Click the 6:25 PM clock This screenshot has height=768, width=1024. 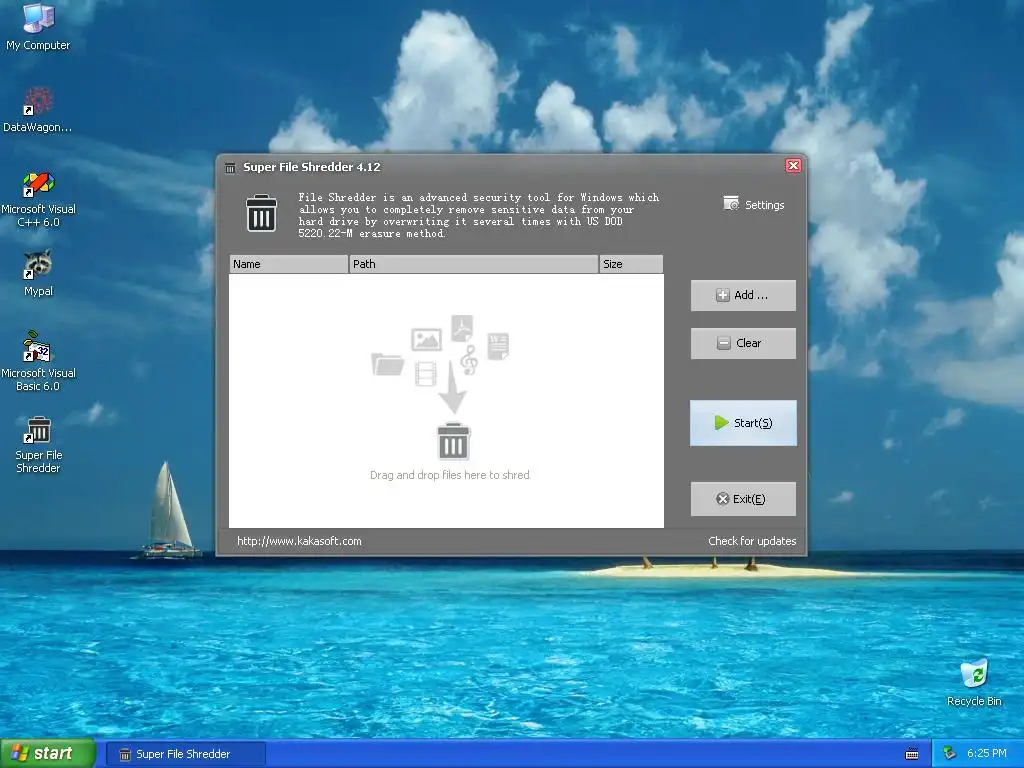(x=986, y=753)
